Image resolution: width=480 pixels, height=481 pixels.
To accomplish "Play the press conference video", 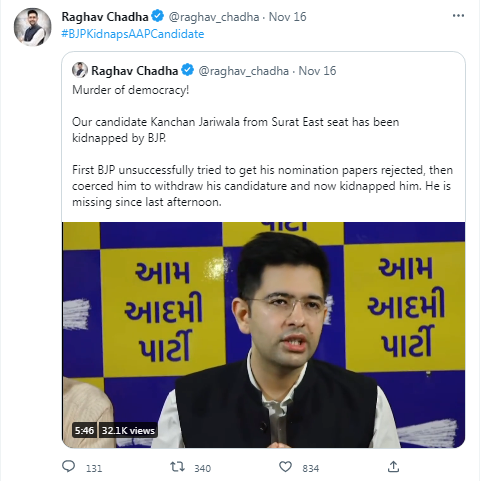I will tap(264, 335).
